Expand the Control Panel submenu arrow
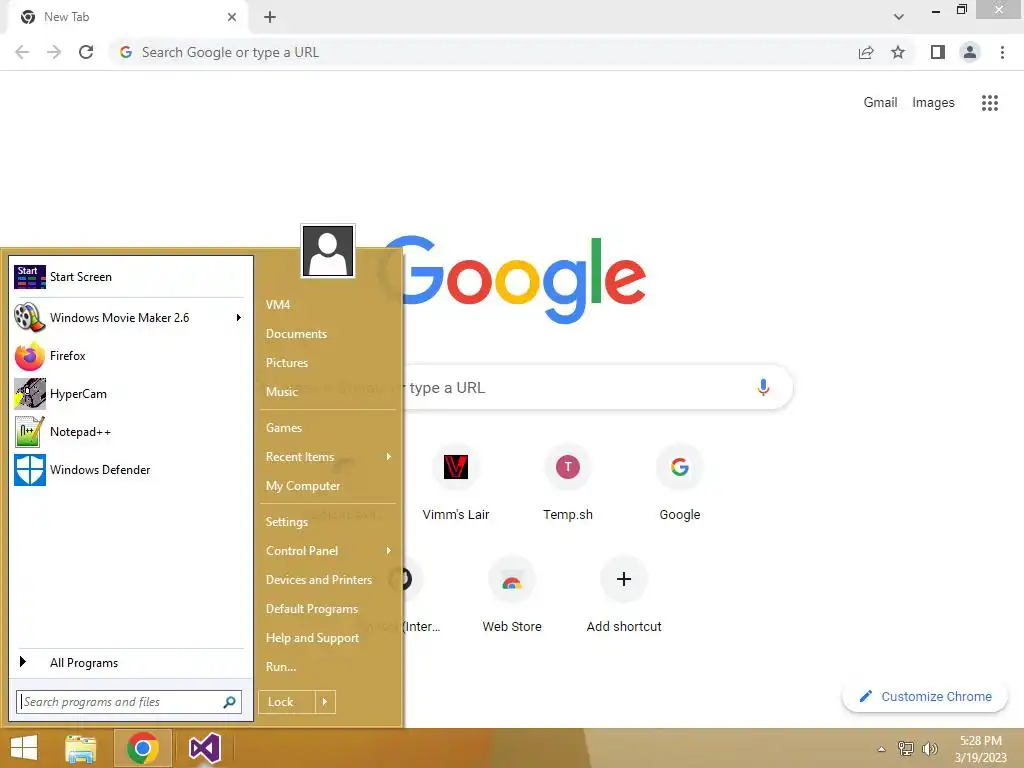Viewport: 1024px width, 768px height. point(389,551)
